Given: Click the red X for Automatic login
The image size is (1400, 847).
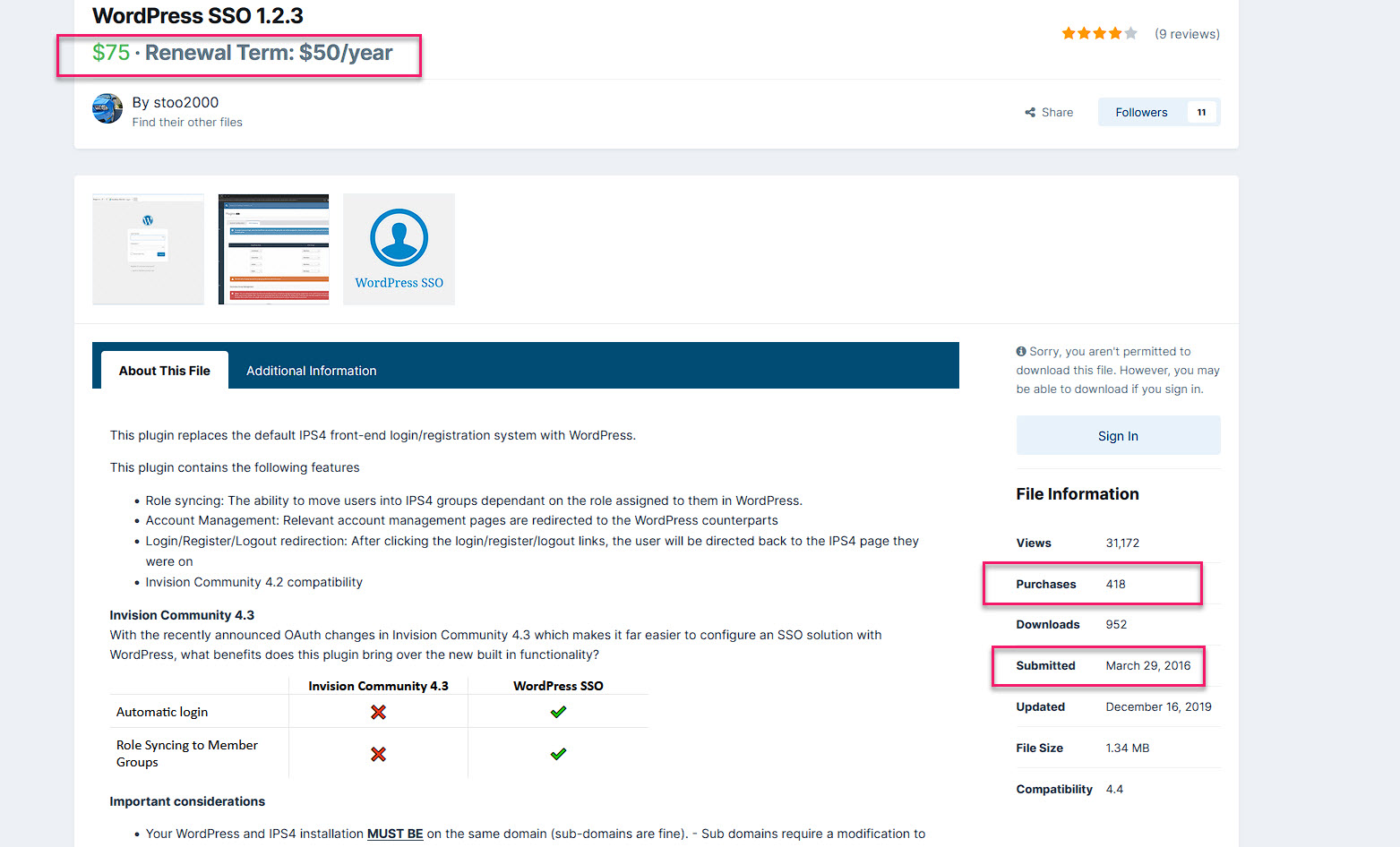Looking at the screenshot, I should [x=378, y=712].
